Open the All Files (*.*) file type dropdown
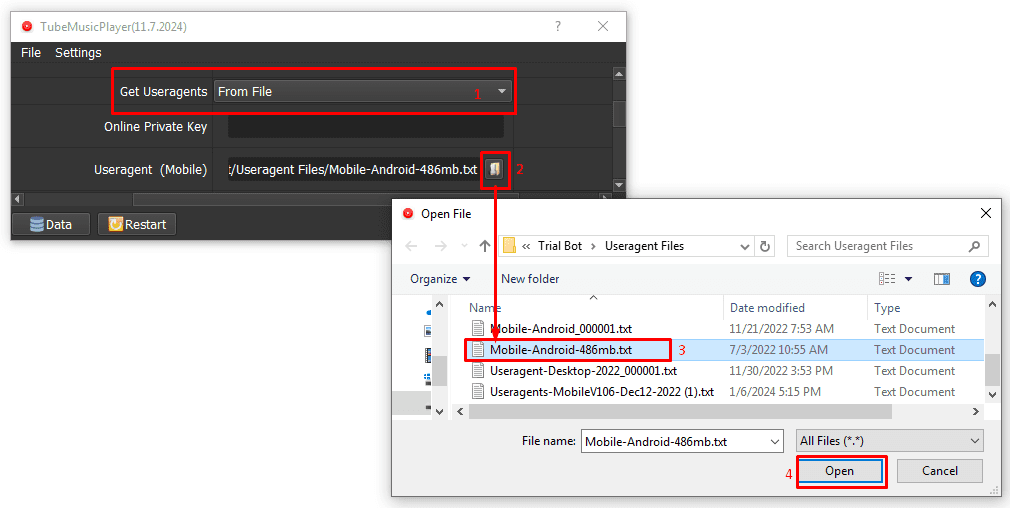 tap(890, 441)
